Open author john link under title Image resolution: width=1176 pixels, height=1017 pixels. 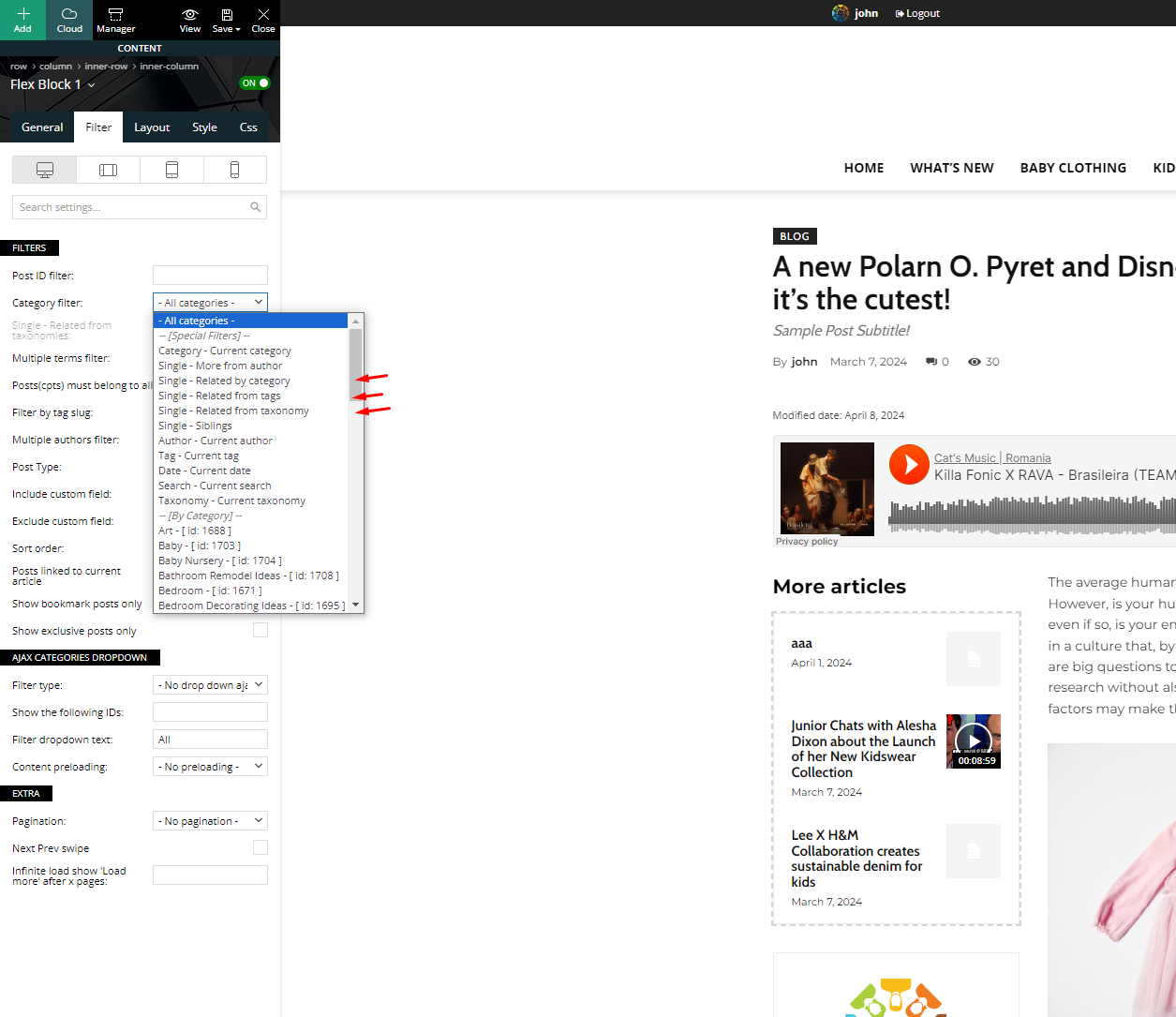(x=804, y=362)
